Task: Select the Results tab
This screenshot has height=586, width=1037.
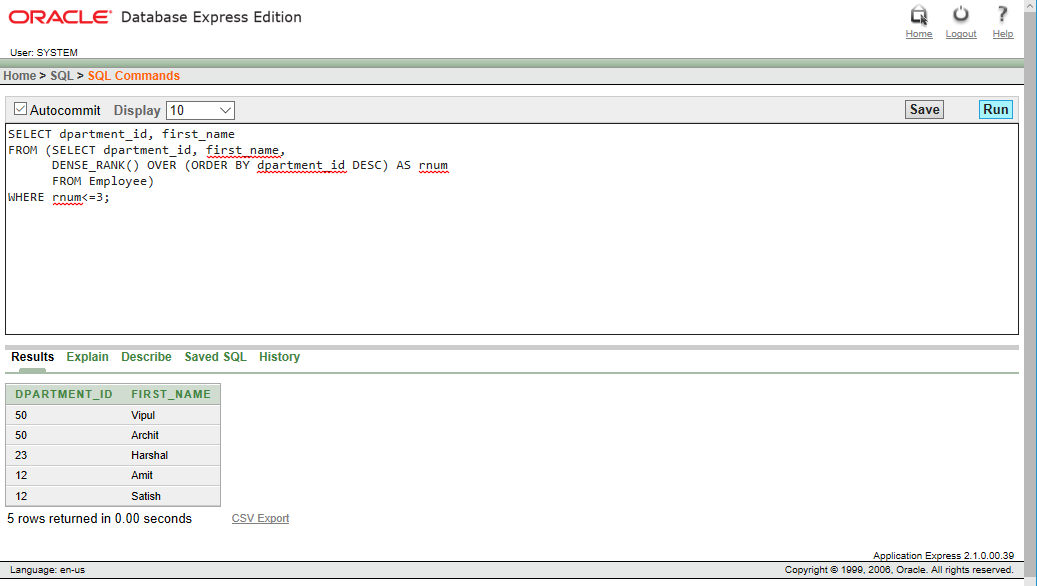Action: 32,357
